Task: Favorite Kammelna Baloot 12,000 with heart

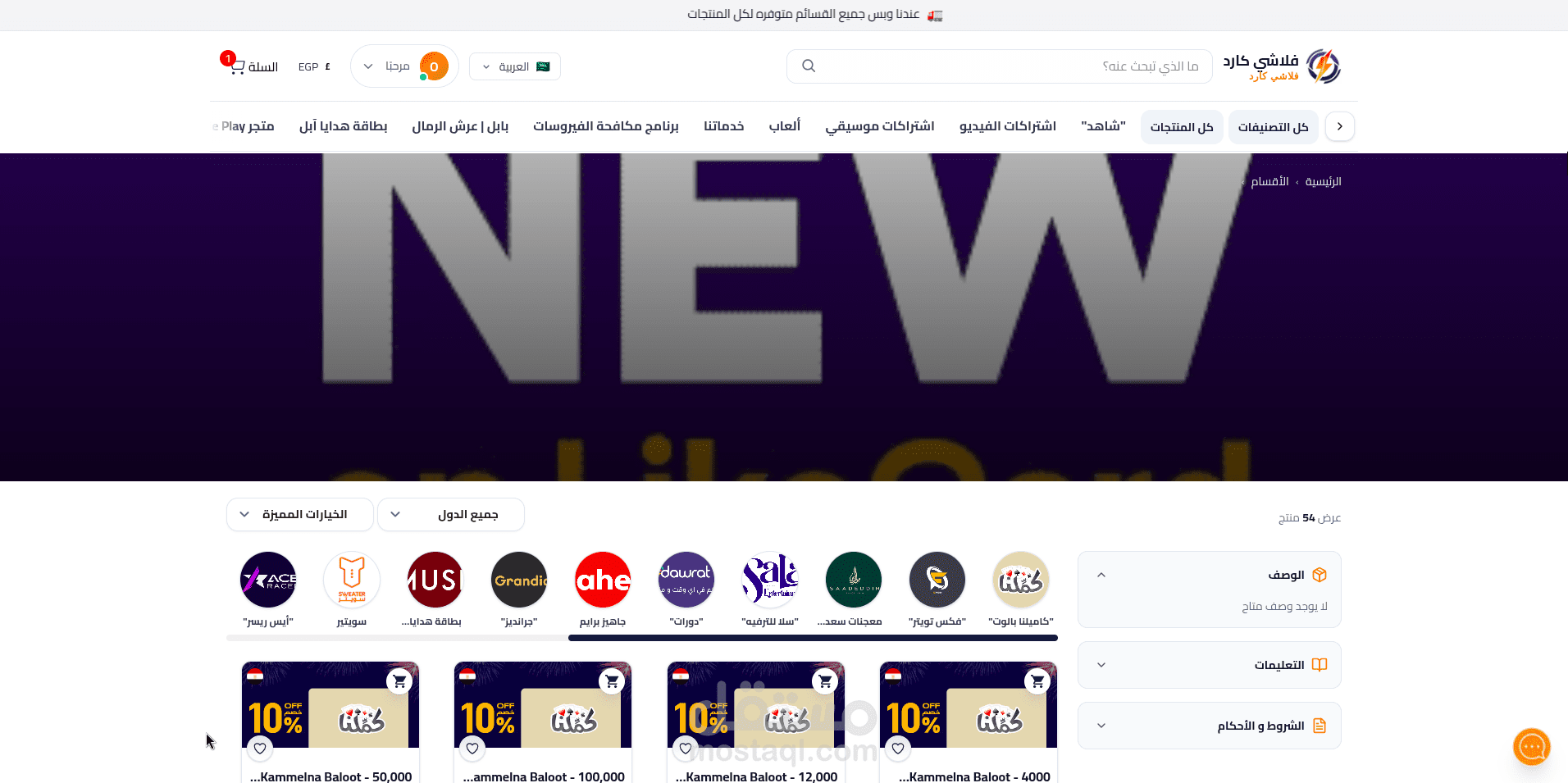Action: click(x=686, y=748)
